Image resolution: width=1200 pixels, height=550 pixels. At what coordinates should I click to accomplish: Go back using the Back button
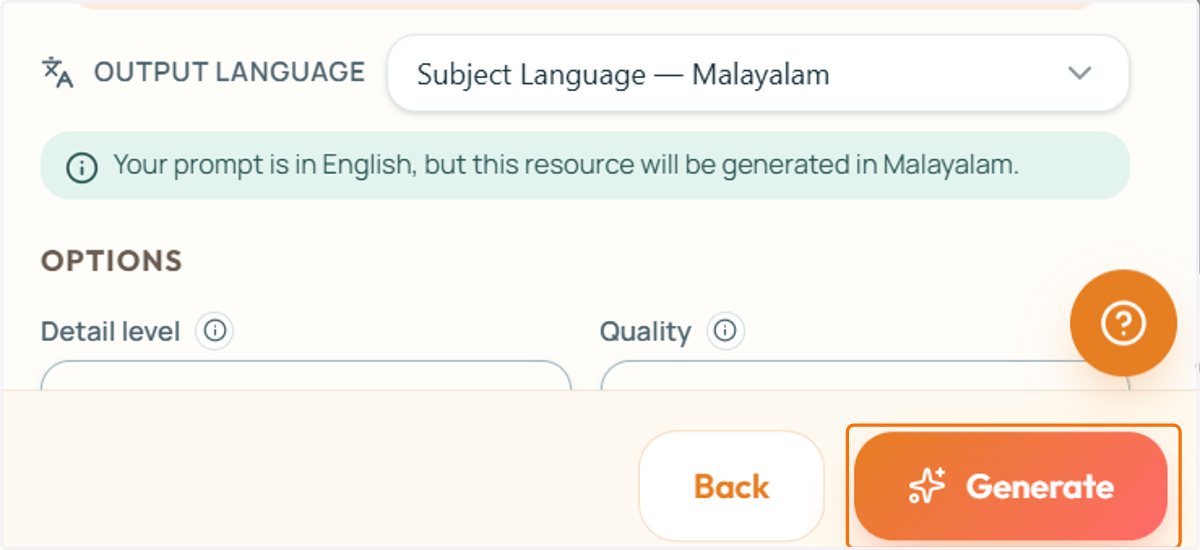click(x=731, y=486)
